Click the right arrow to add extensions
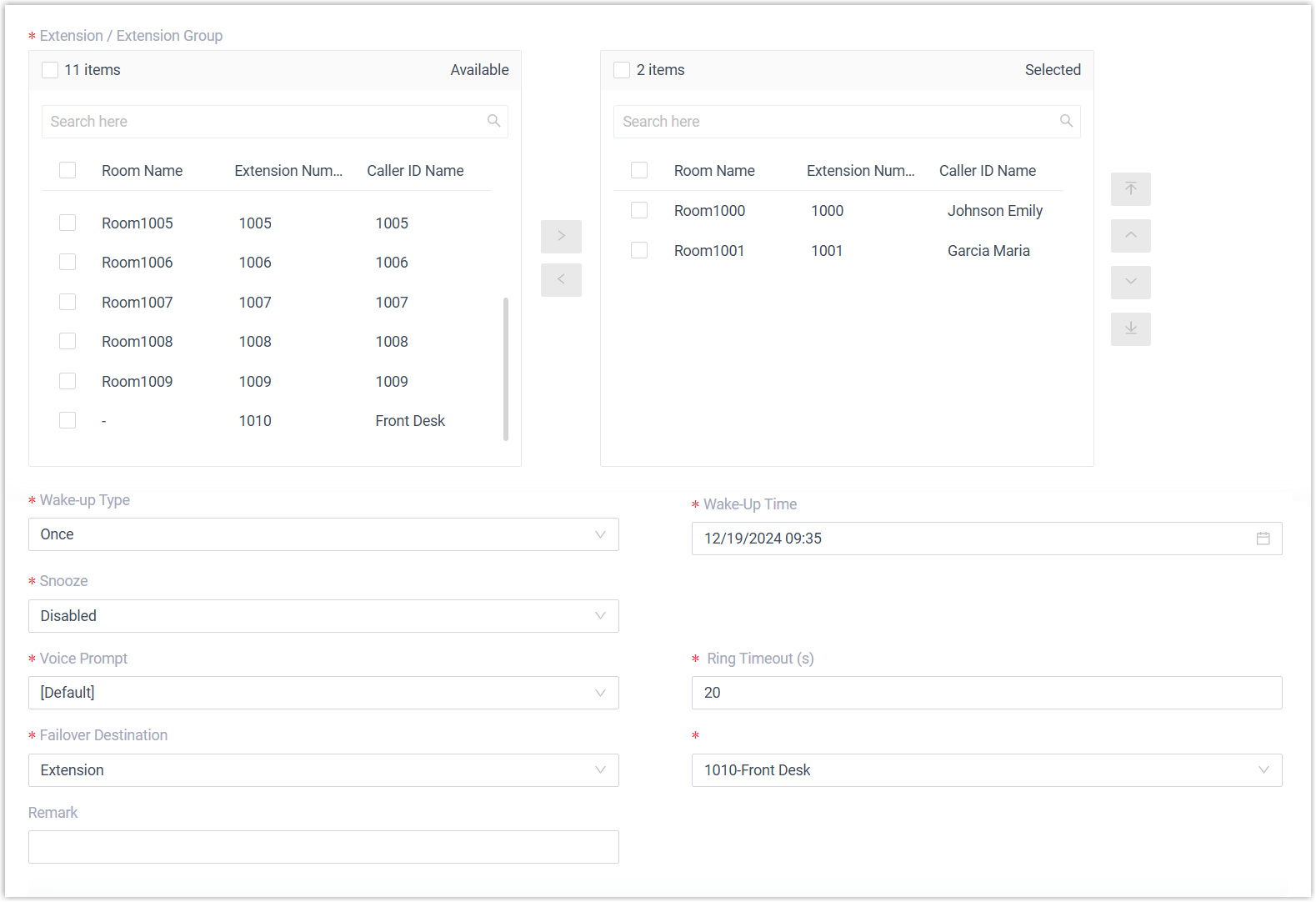The image size is (1316, 902). tap(561, 237)
